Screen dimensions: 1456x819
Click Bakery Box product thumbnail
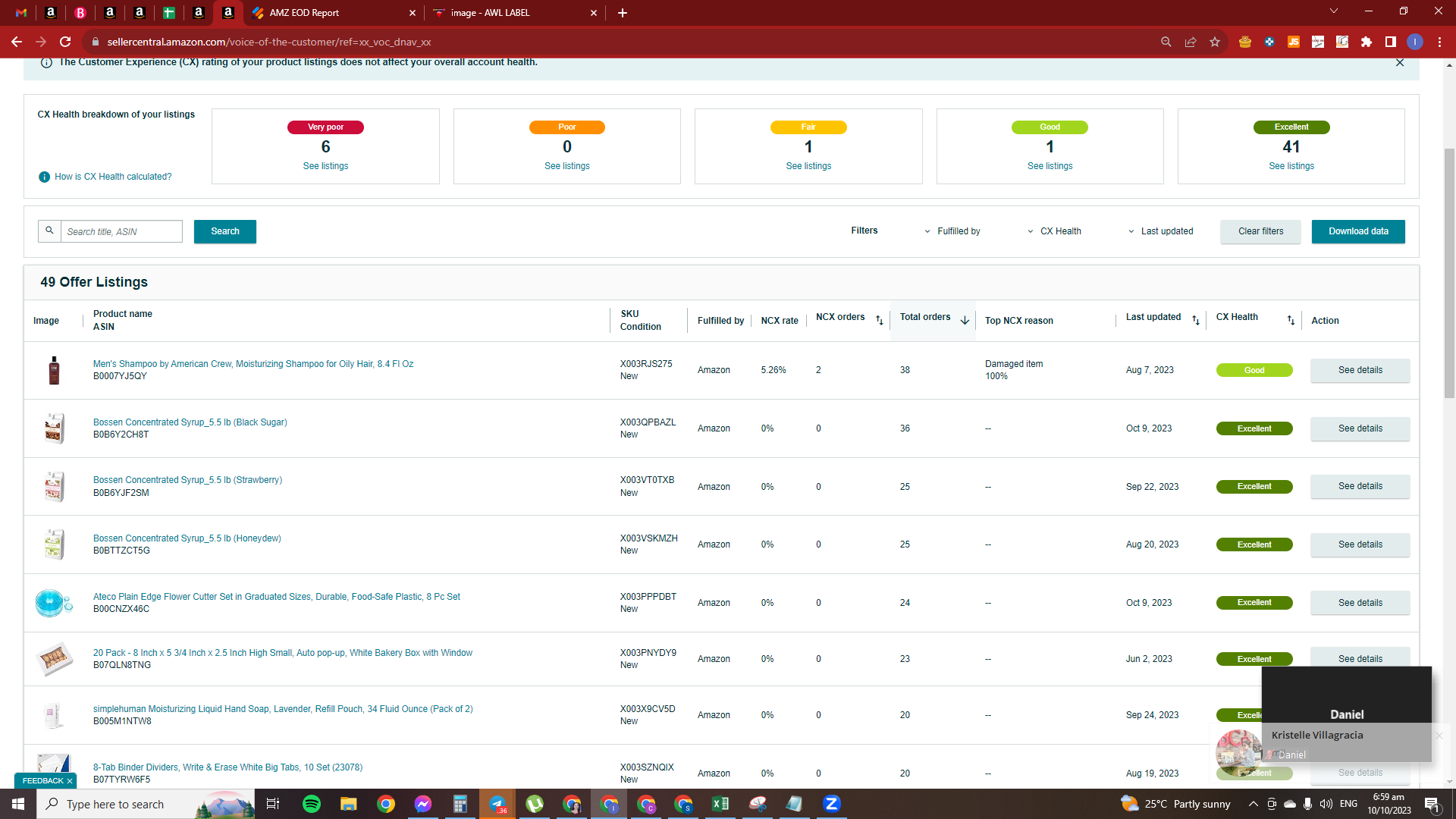pos(54,659)
